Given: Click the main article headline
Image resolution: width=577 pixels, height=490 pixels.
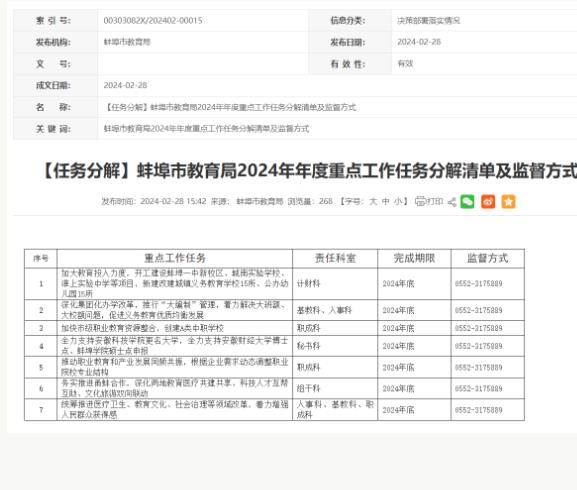Looking at the screenshot, I should 309,171.
